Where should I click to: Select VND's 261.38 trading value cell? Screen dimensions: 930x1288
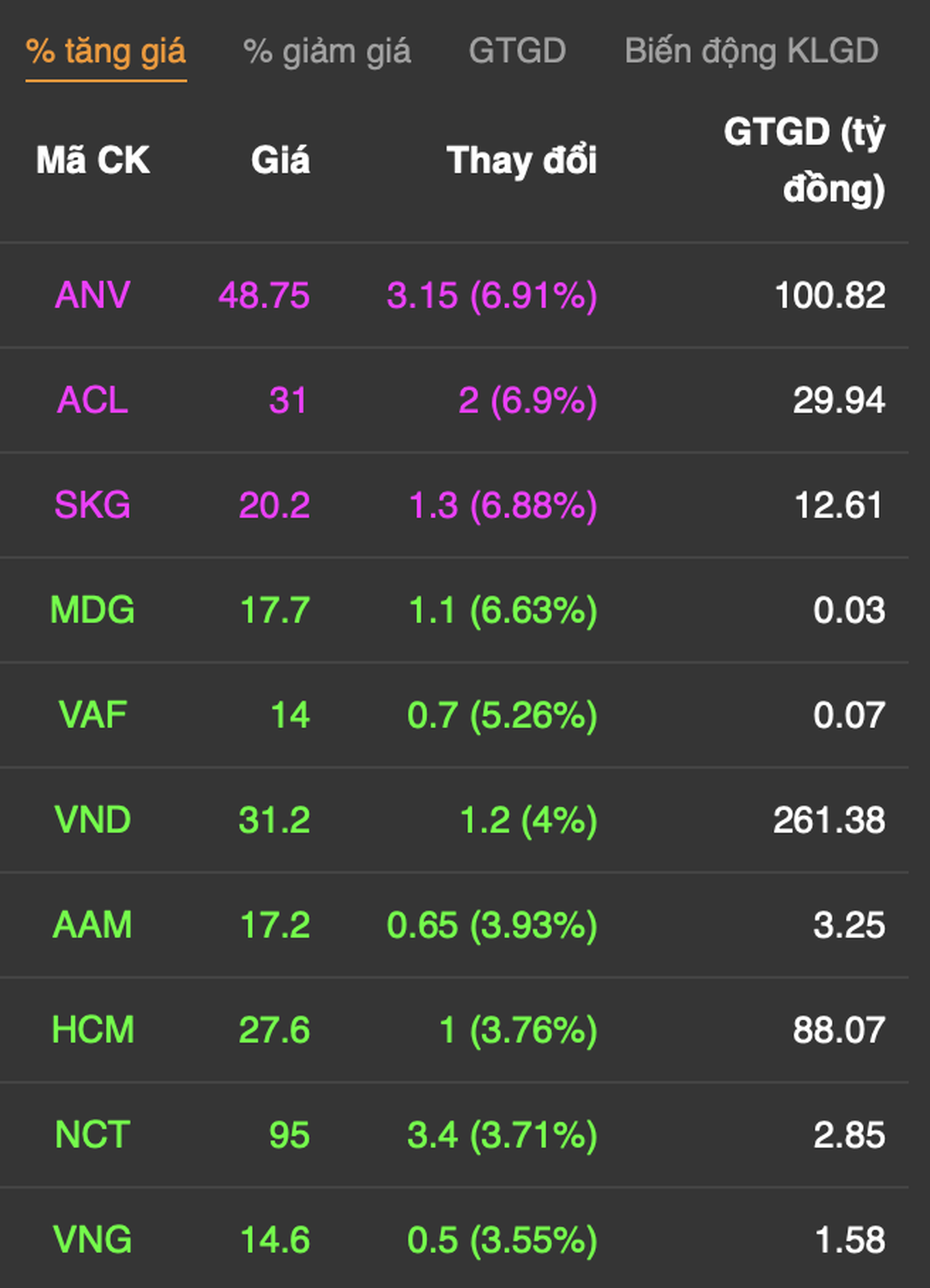(x=829, y=820)
